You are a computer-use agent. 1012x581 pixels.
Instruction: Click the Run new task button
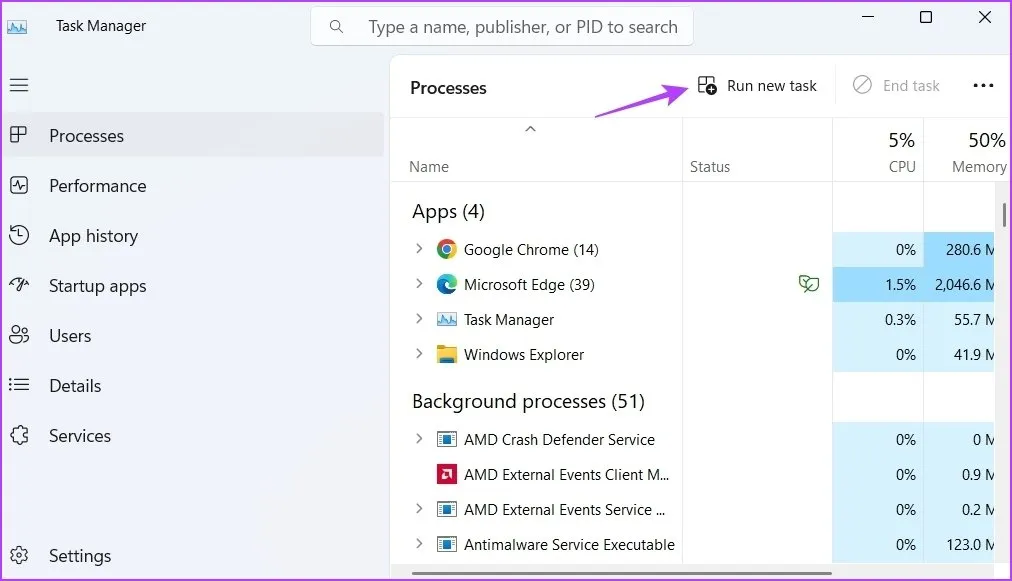(x=757, y=86)
